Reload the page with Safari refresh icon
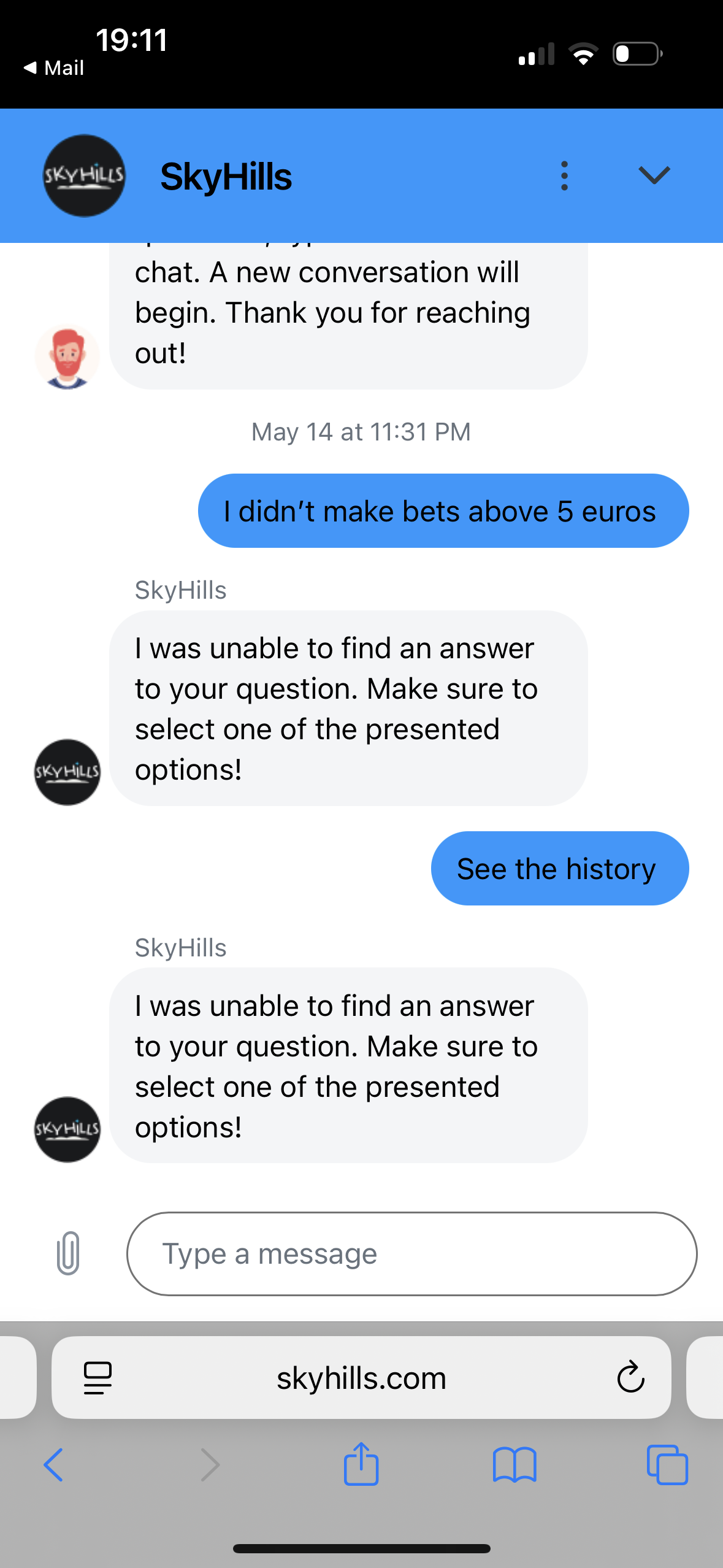This screenshot has height=1568, width=723. [x=630, y=1377]
